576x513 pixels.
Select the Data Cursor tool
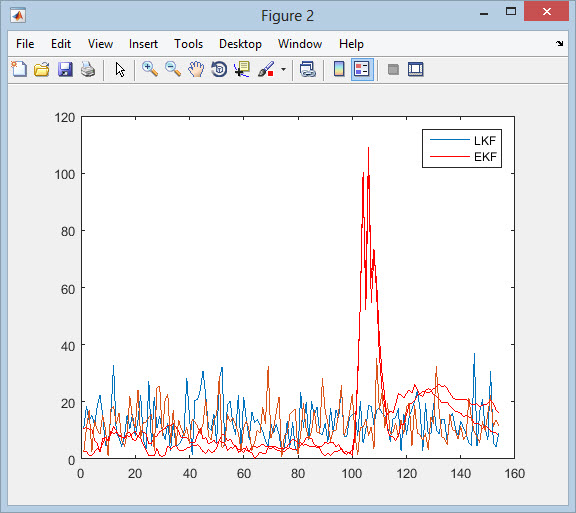pyautogui.click(x=242, y=69)
